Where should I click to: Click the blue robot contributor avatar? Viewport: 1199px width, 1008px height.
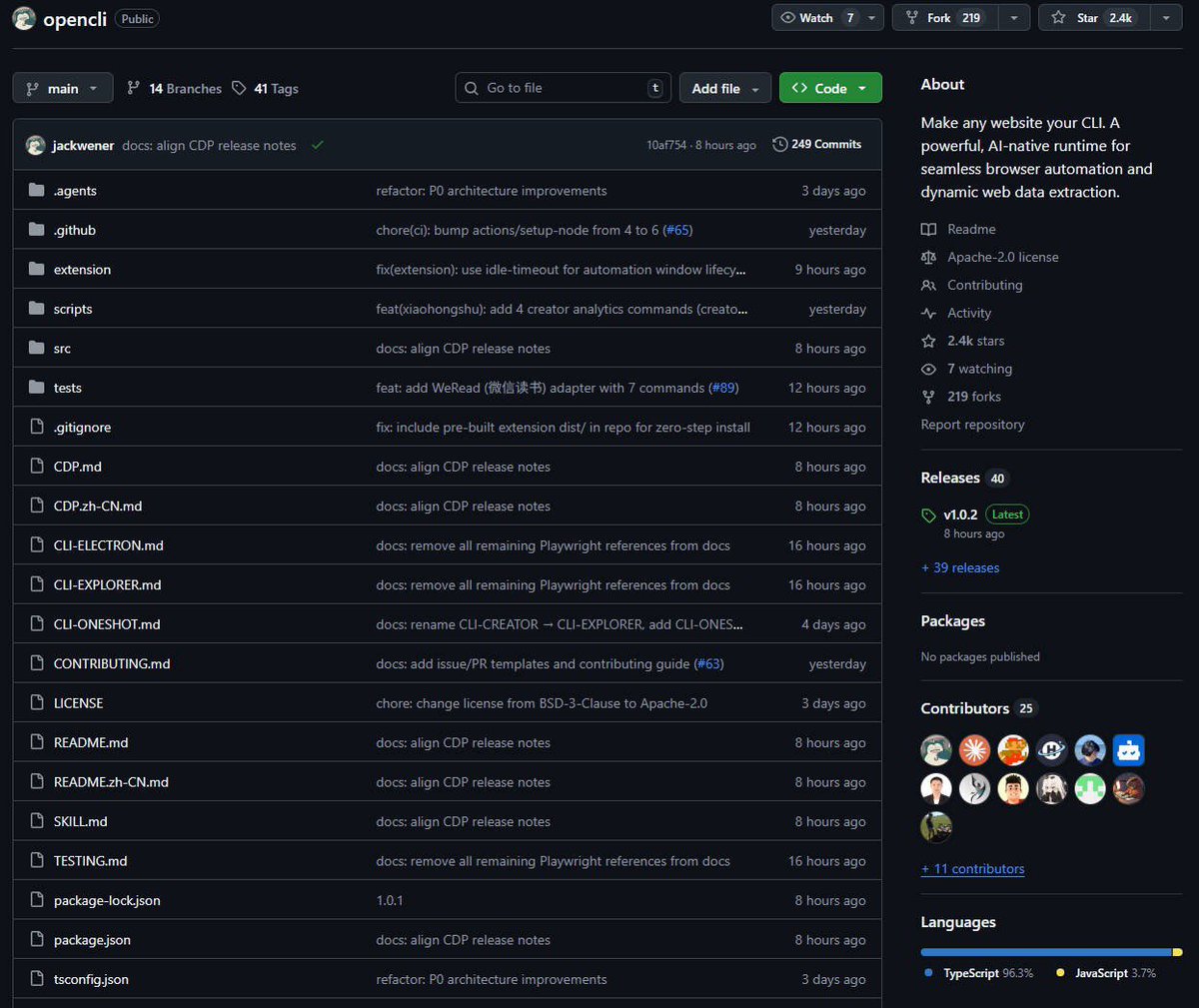pyautogui.click(x=1128, y=749)
